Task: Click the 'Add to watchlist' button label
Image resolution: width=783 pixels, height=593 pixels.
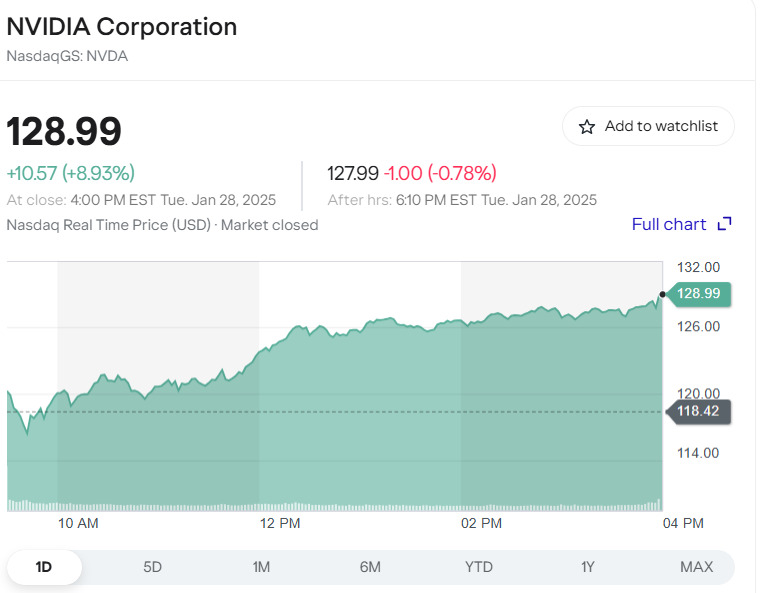Action: pyautogui.click(x=661, y=126)
